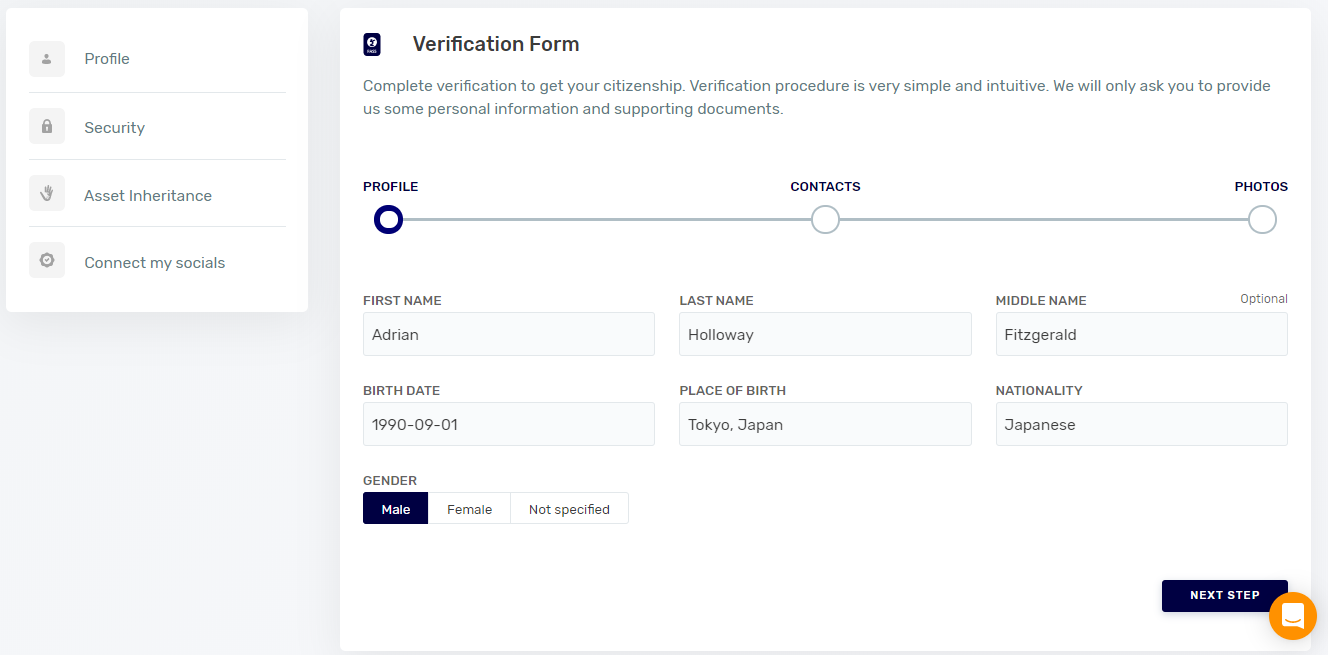Choose Not specified gender option
Viewport: 1328px width, 655px height.
(569, 509)
